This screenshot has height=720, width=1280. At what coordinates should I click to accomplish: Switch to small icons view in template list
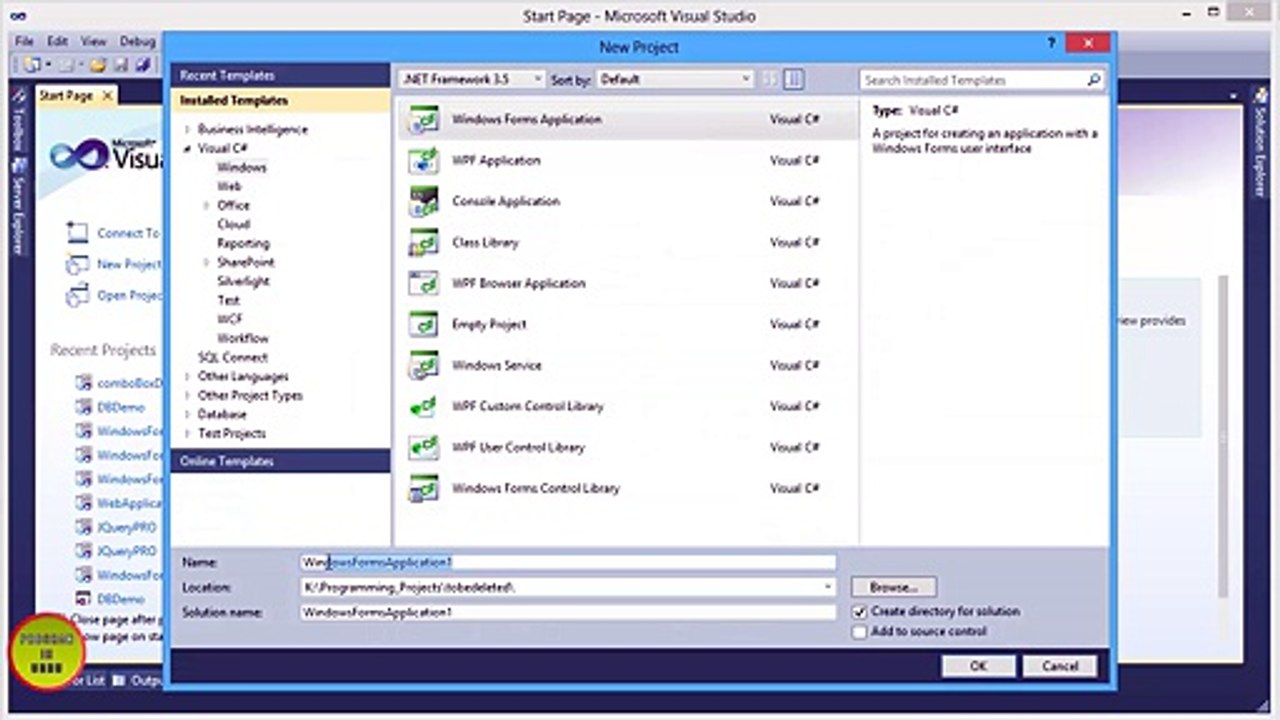pos(771,79)
